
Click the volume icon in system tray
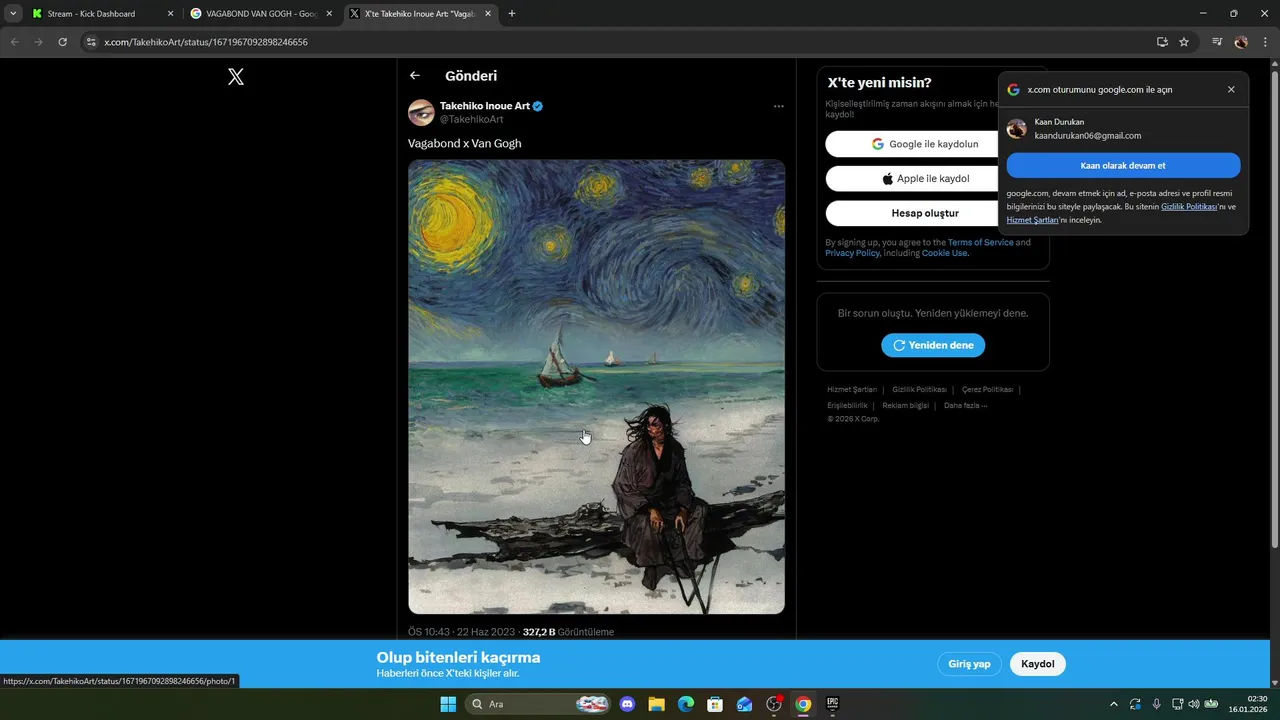click(x=1194, y=704)
